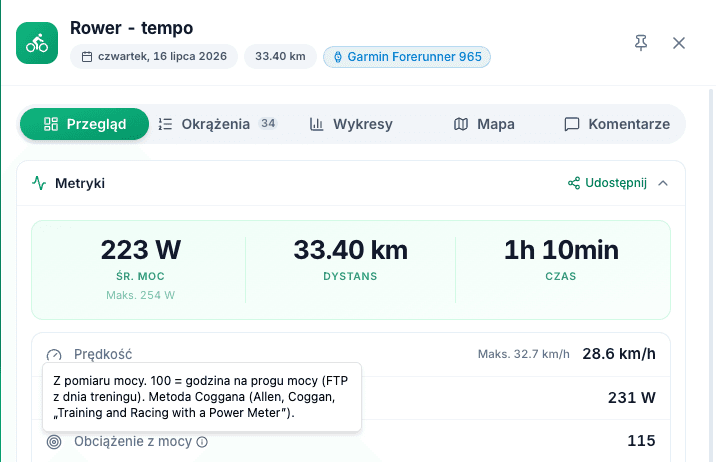The image size is (716, 462).
Task: Click the 223 W average power value
Action: pos(141,250)
